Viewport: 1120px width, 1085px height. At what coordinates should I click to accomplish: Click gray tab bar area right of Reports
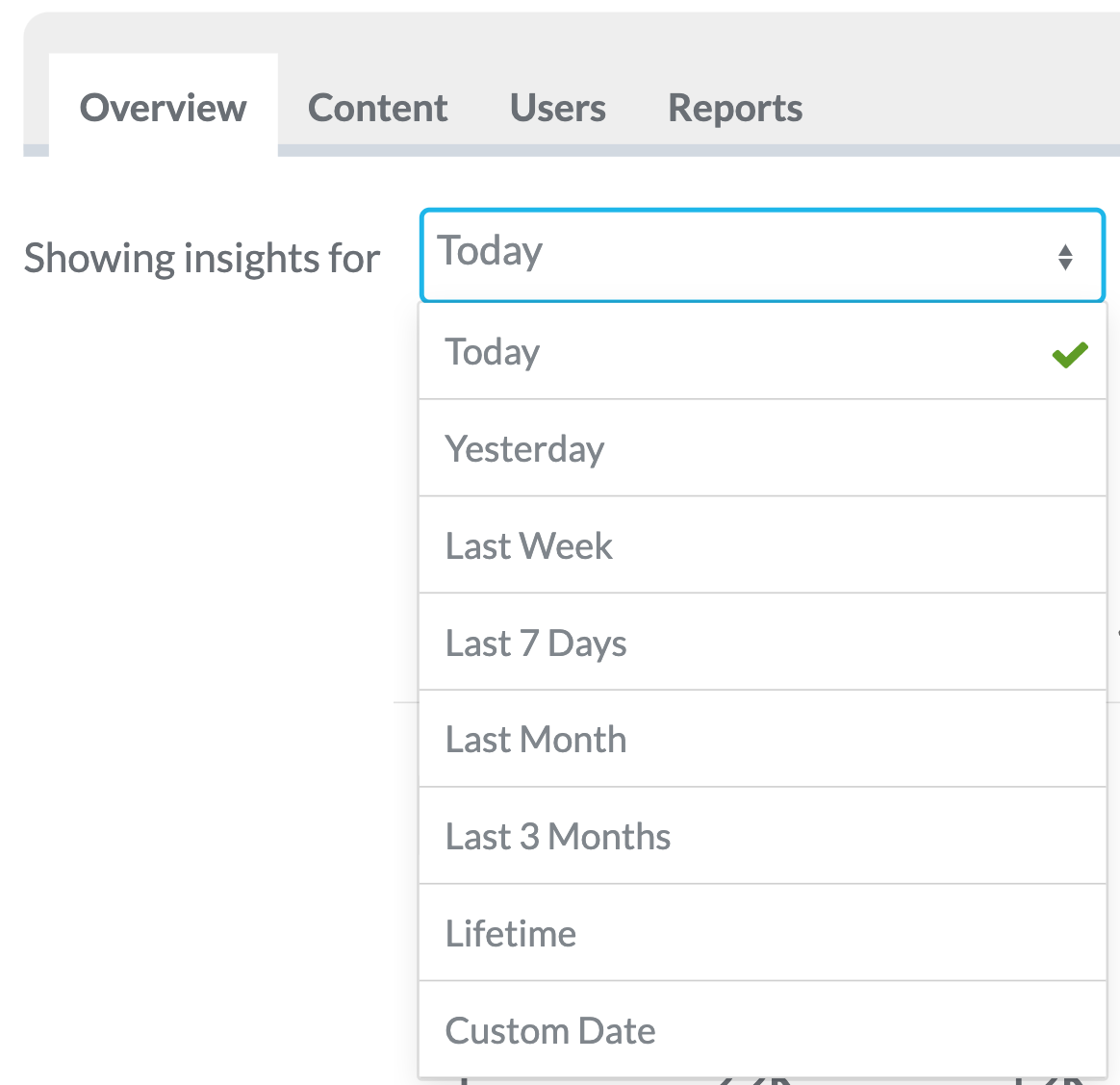point(964,86)
